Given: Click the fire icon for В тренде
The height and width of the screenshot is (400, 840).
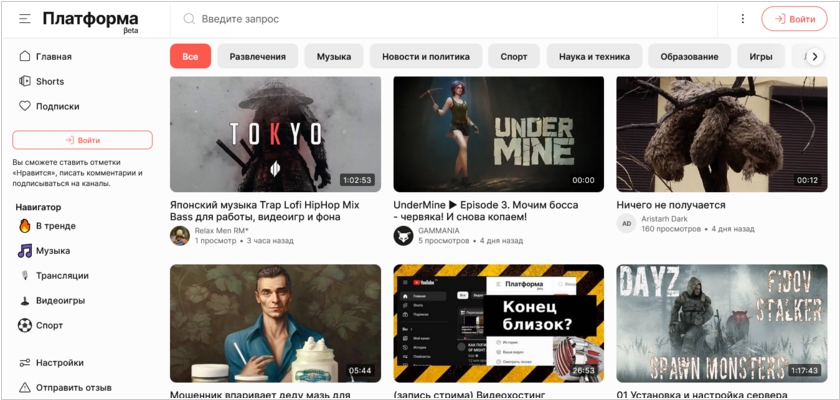Looking at the screenshot, I should coord(25,226).
